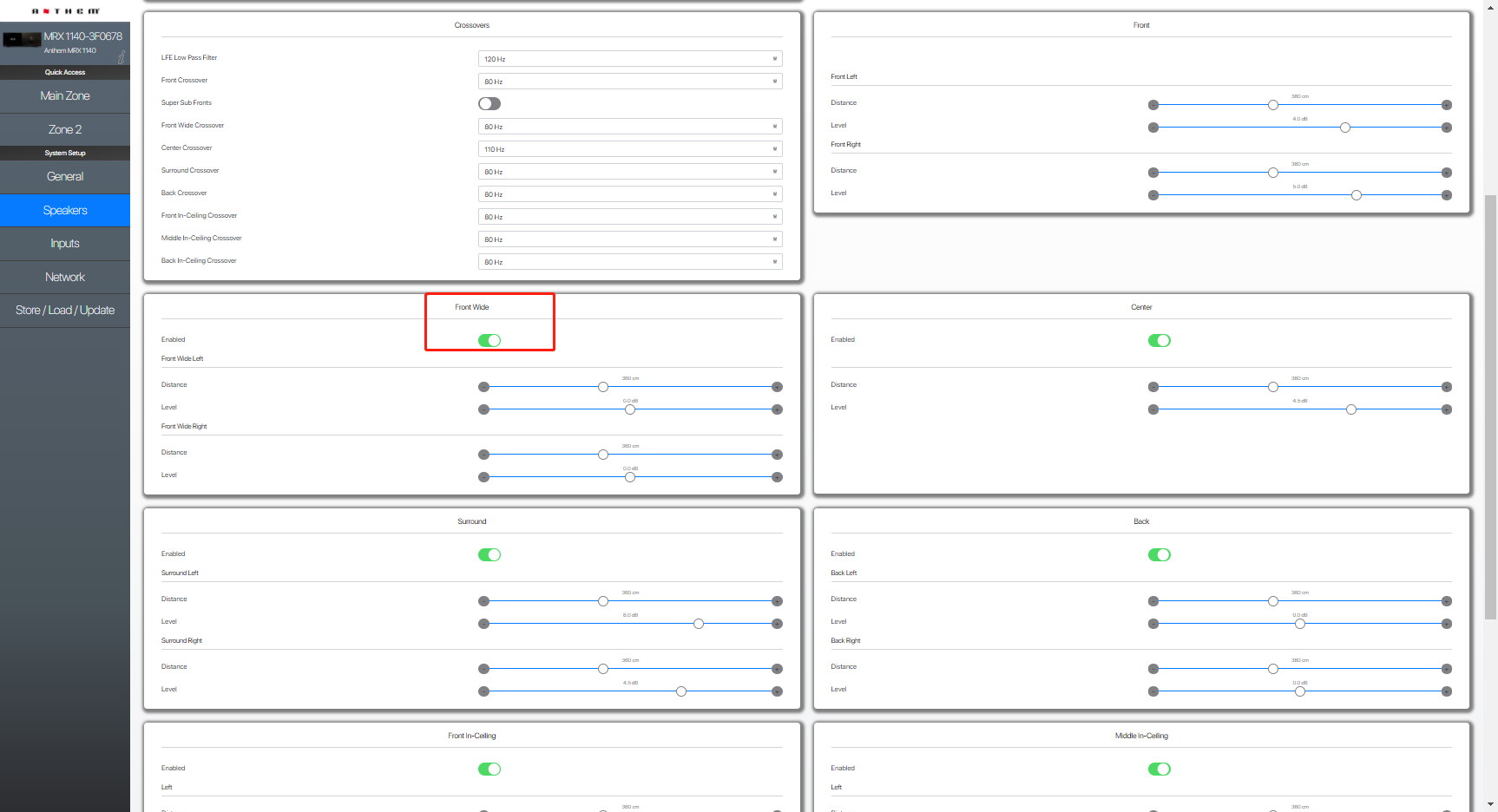This screenshot has height=812, width=1498.
Task: Increase Front Left Distance with plus button
Action: (1446, 105)
